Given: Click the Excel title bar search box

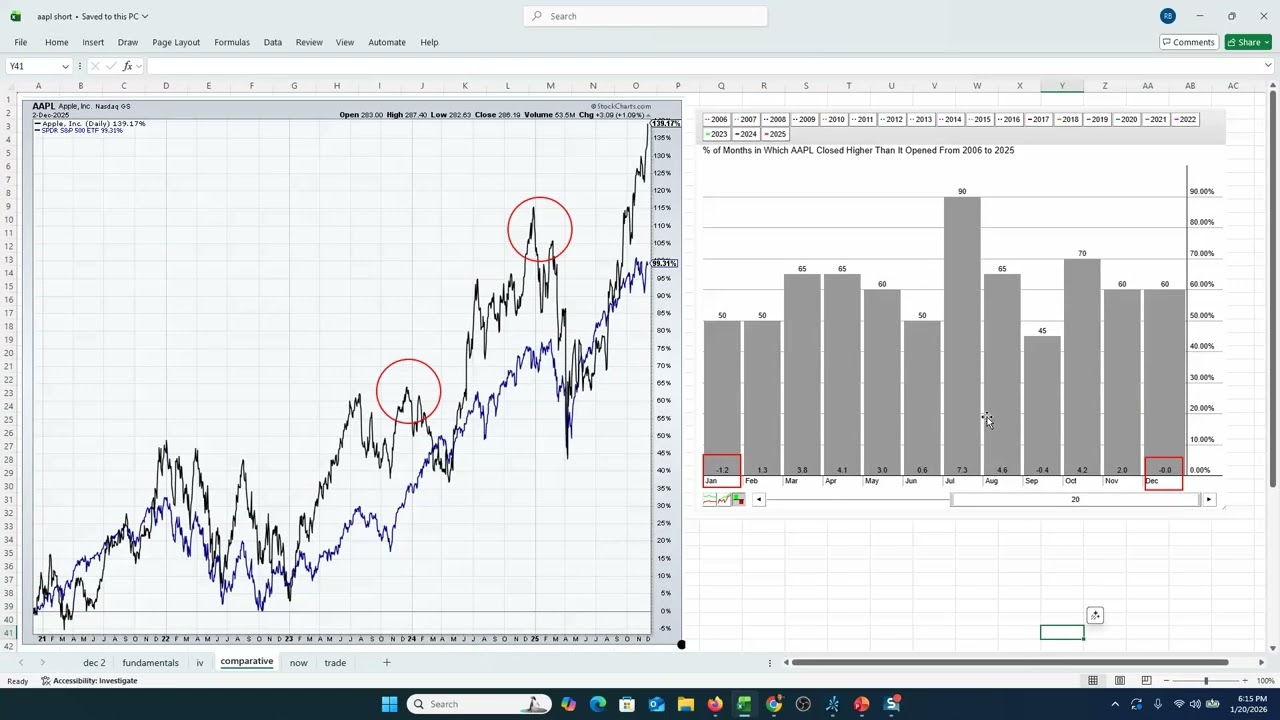Looking at the screenshot, I should (645, 16).
